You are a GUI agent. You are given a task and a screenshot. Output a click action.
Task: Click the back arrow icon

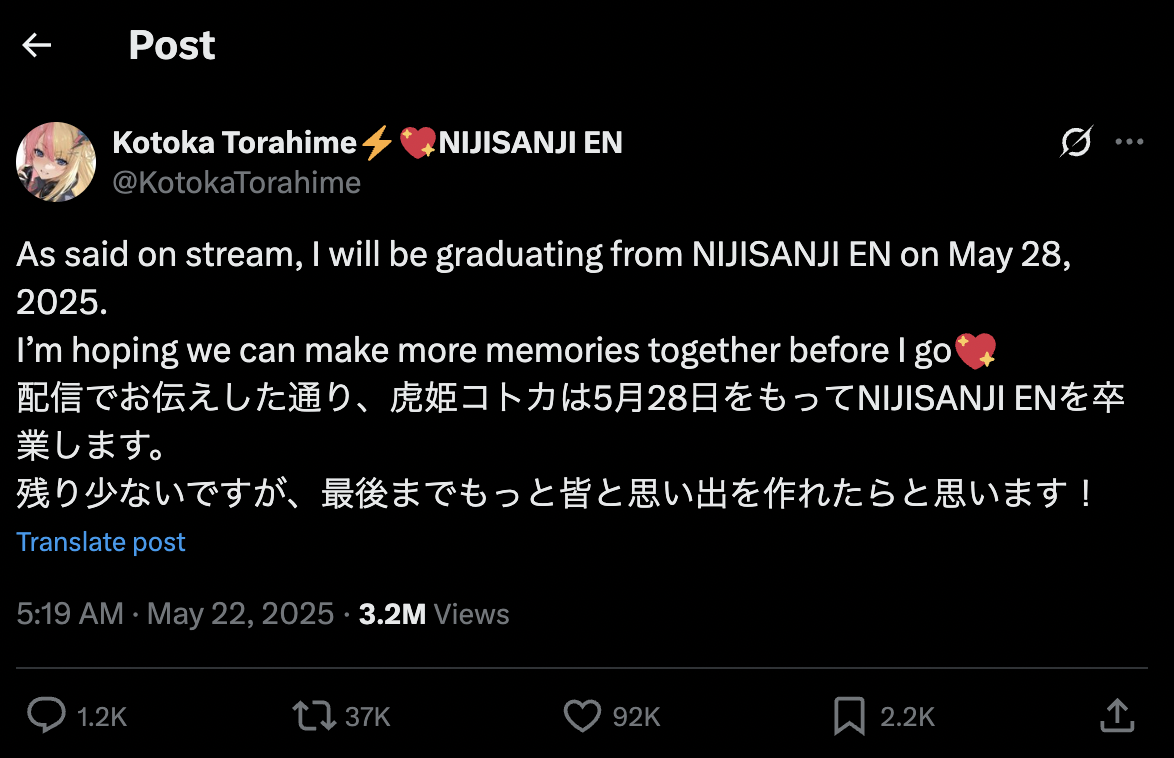click(37, 45)
